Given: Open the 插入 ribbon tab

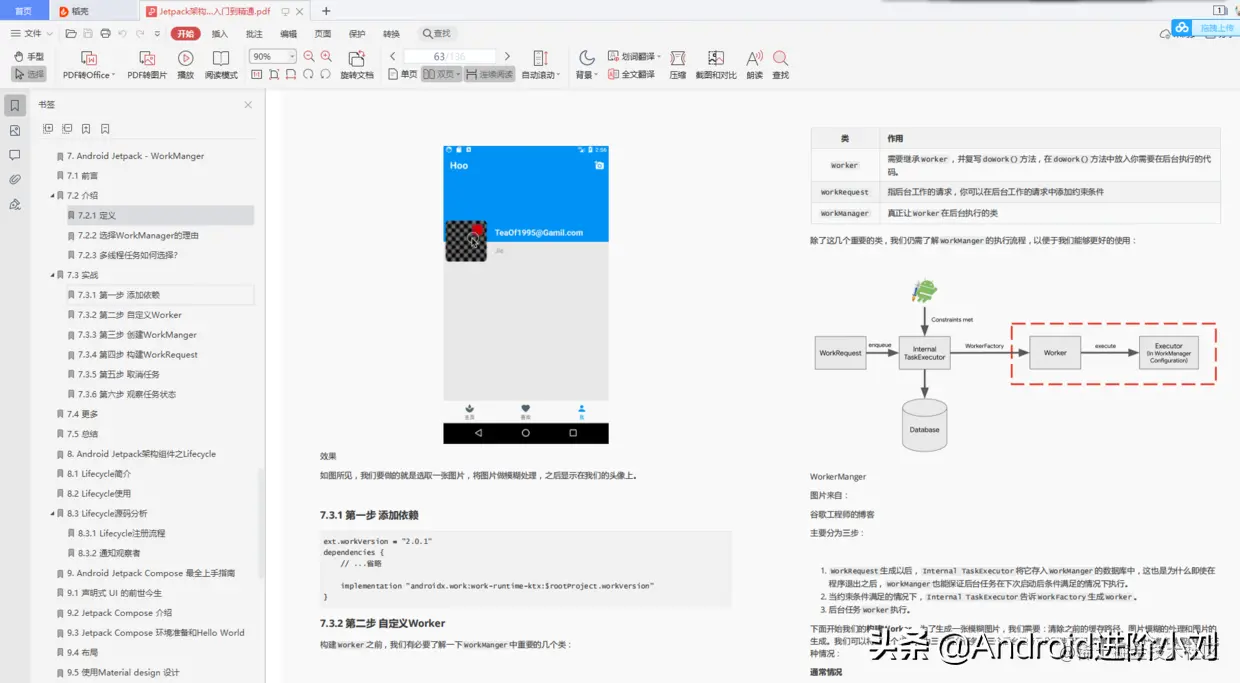Looking at the screenshot, I should point(220,34).
